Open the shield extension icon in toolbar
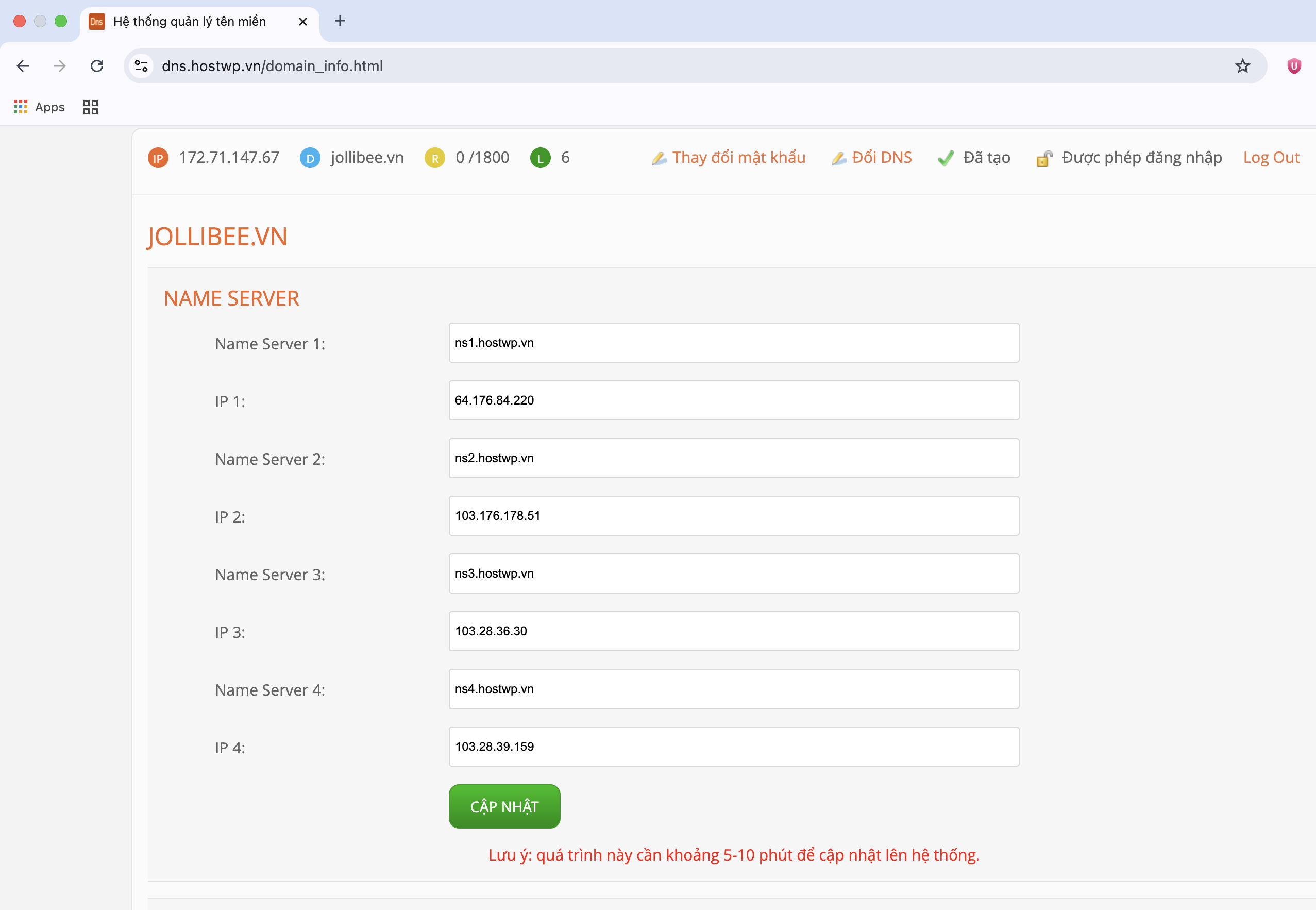The width and height of the screenshot is (1316, 910). point(1294,66)
